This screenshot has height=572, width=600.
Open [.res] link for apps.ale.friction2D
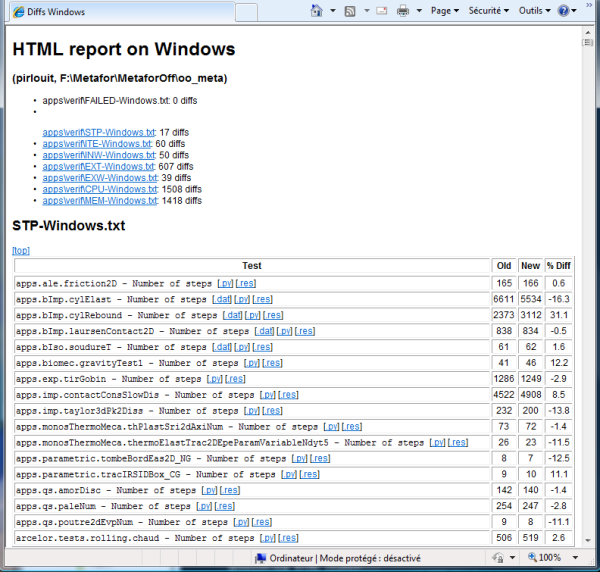pyautogui.click(x=246, y=284)
